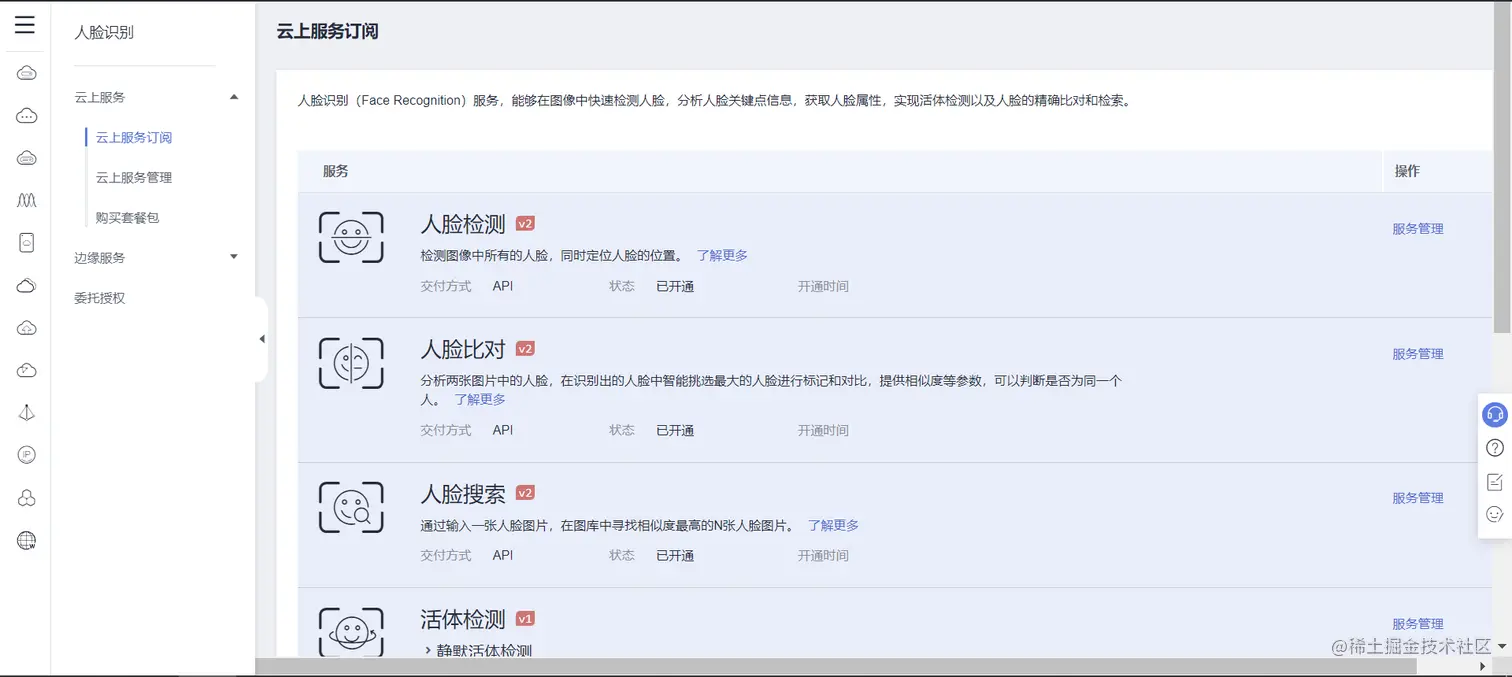Image resolution: width=1512 pixels, height=677 pixels.
Task: Open 服务管理 for 人脸搜索
Action: (x=1418, y=498)
